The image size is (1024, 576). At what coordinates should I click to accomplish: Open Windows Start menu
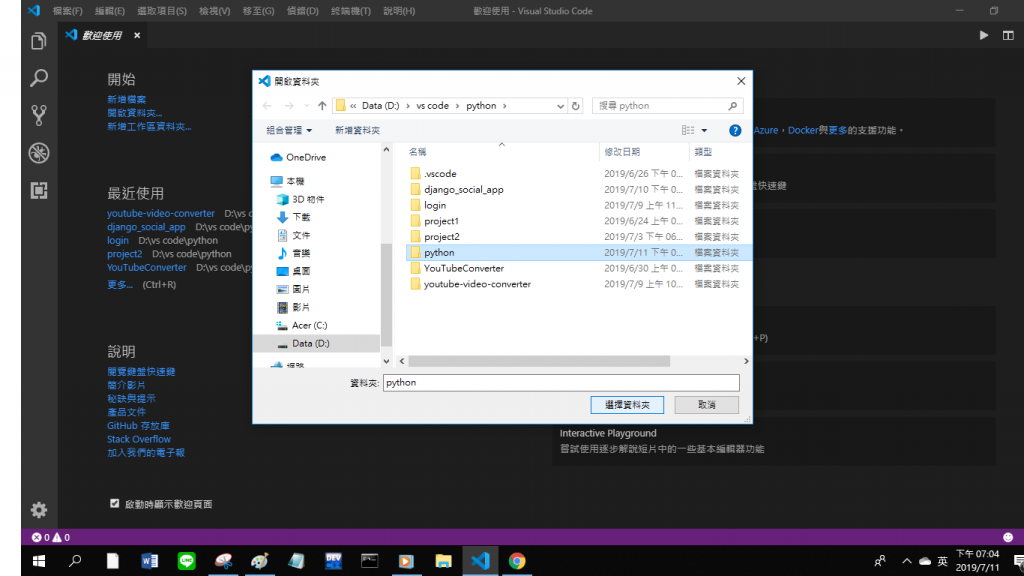tap(39, 561)
